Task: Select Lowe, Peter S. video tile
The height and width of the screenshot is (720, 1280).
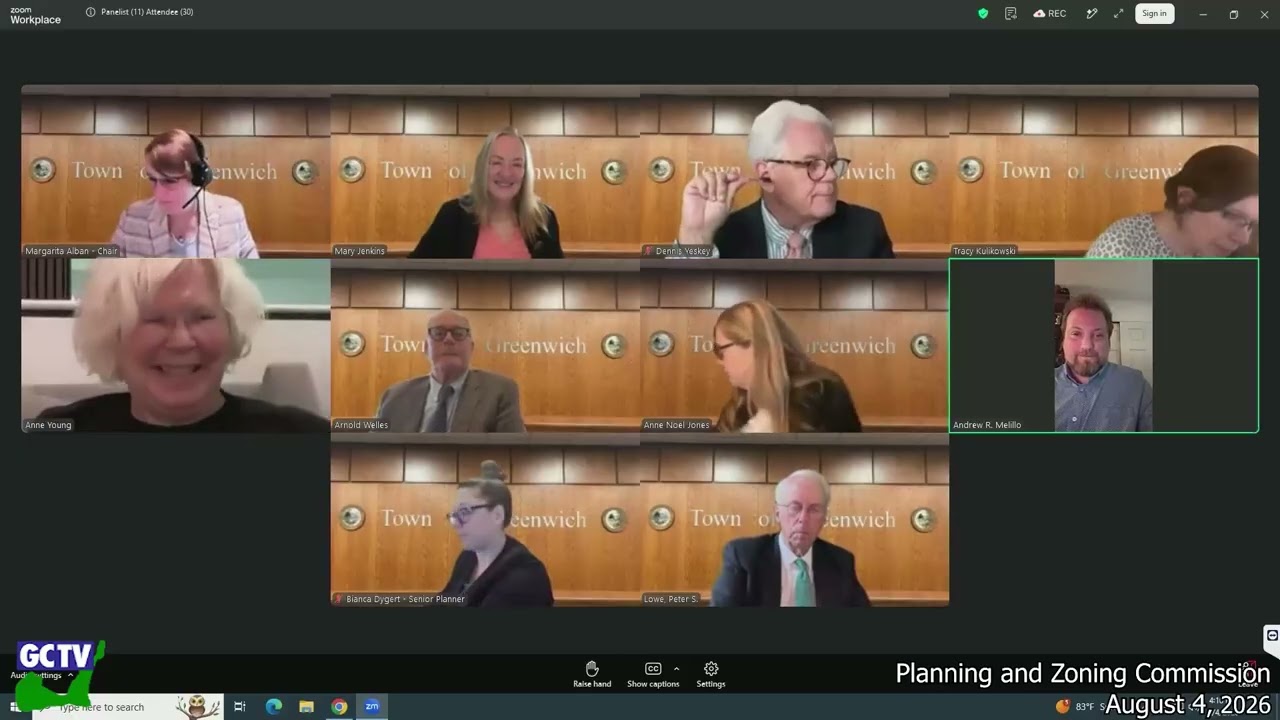Action: click(x=794, y=519)
